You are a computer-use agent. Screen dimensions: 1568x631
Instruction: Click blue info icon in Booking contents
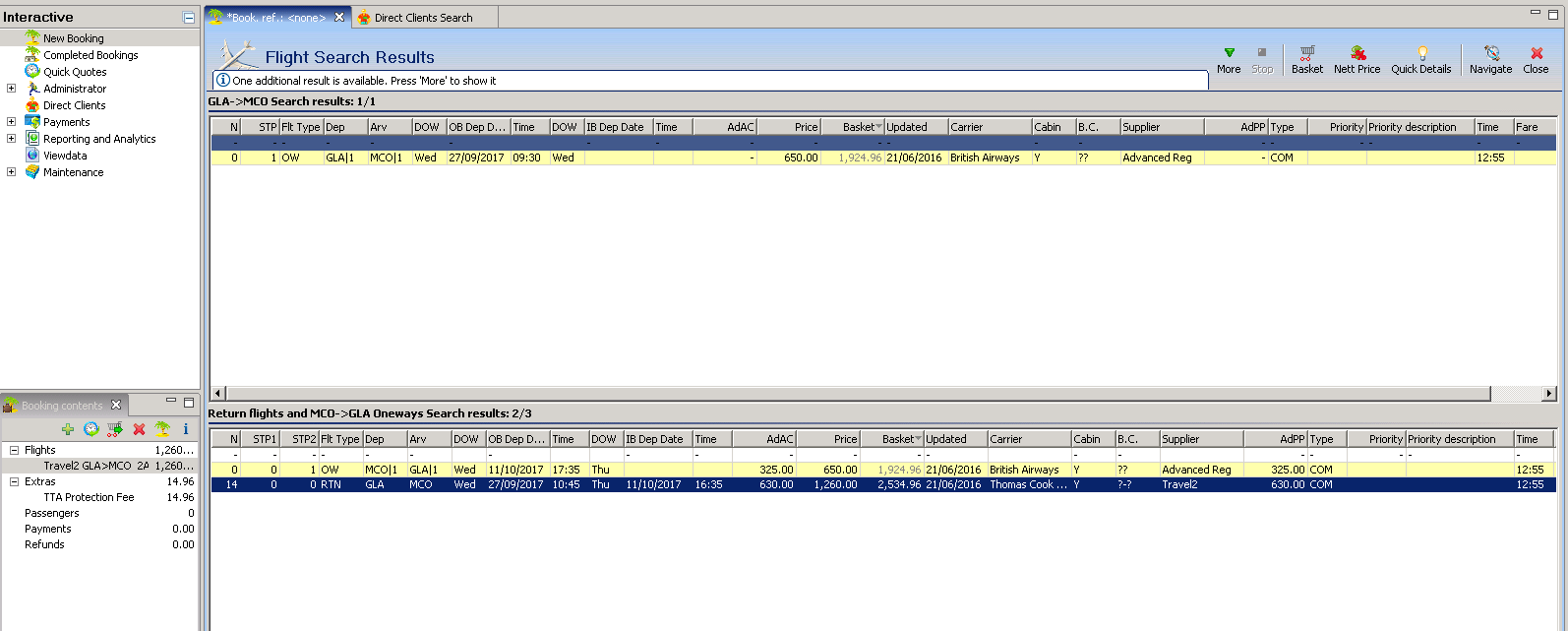[186, 429]
